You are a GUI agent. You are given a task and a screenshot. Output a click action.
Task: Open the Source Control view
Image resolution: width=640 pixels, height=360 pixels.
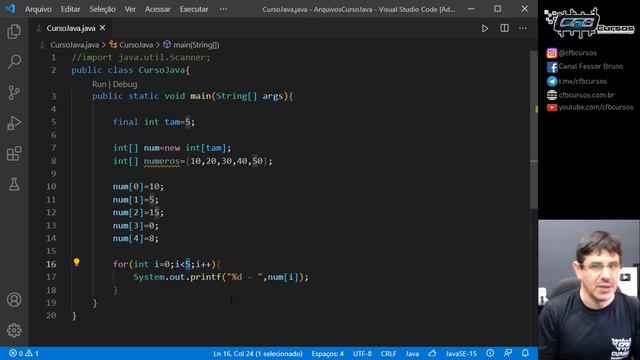click(14, 93)
